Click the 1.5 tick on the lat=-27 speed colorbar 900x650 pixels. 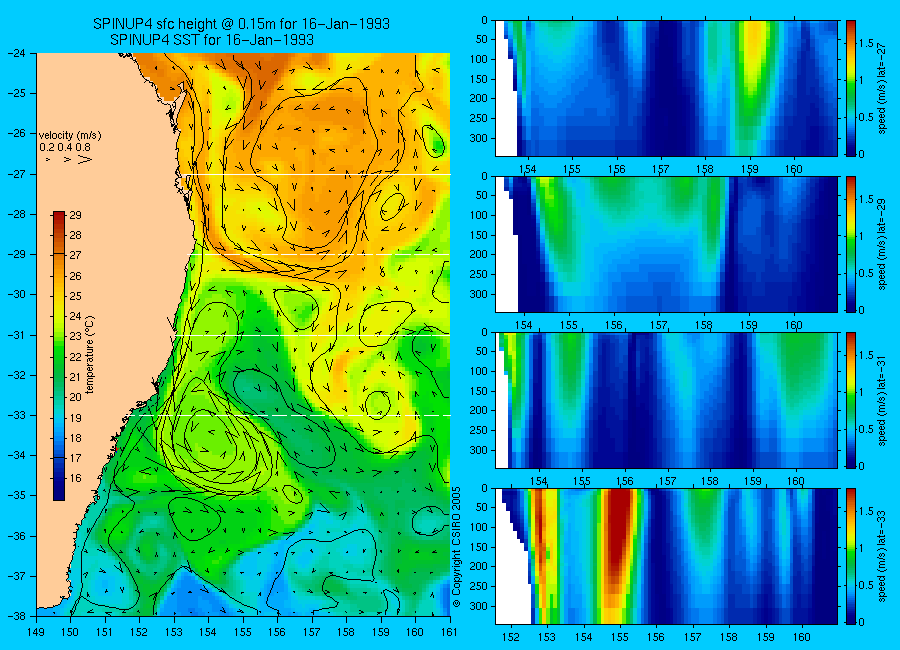(866, 44)
